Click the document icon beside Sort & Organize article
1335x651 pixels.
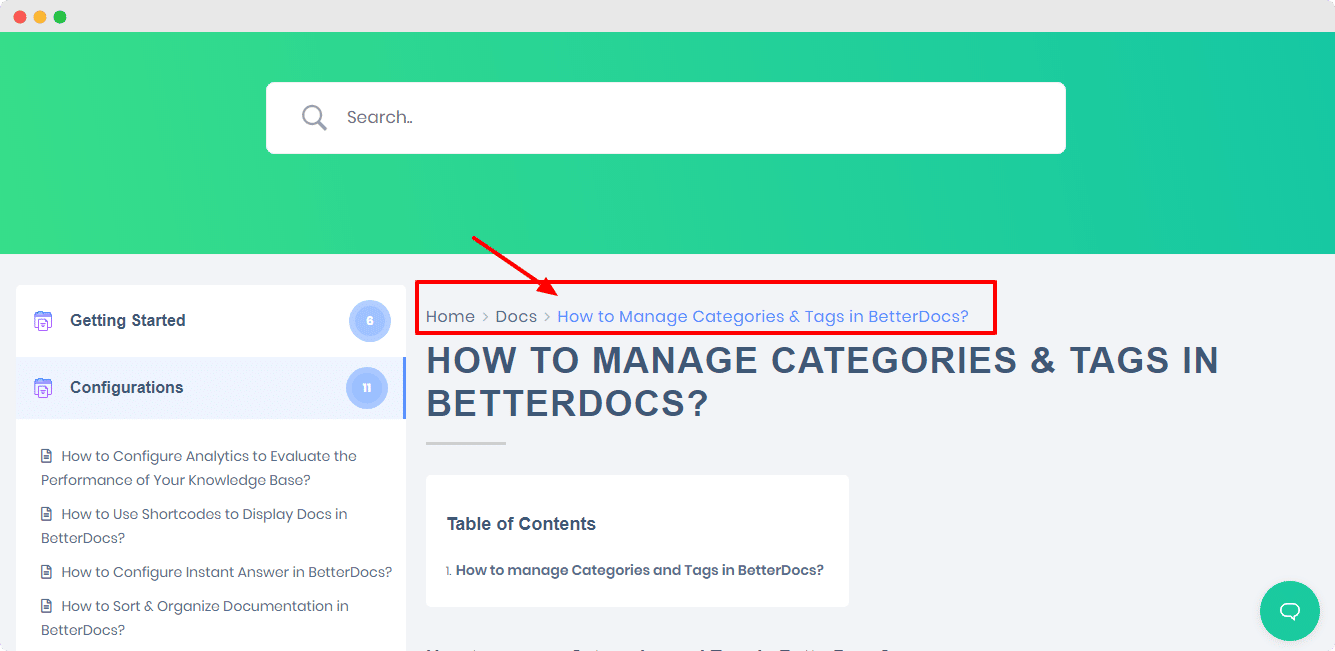[x=46, y=605]
